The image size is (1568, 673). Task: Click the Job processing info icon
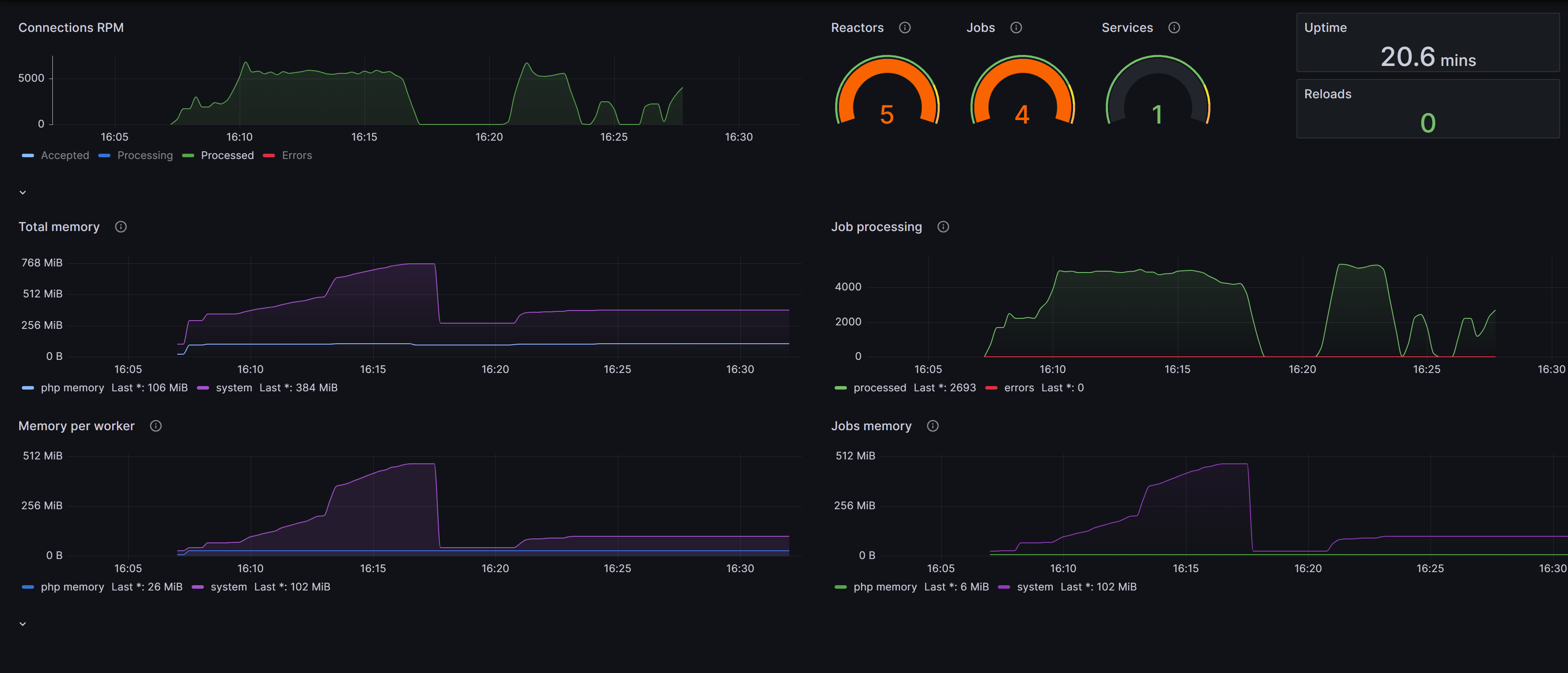[x=943, y=227]
